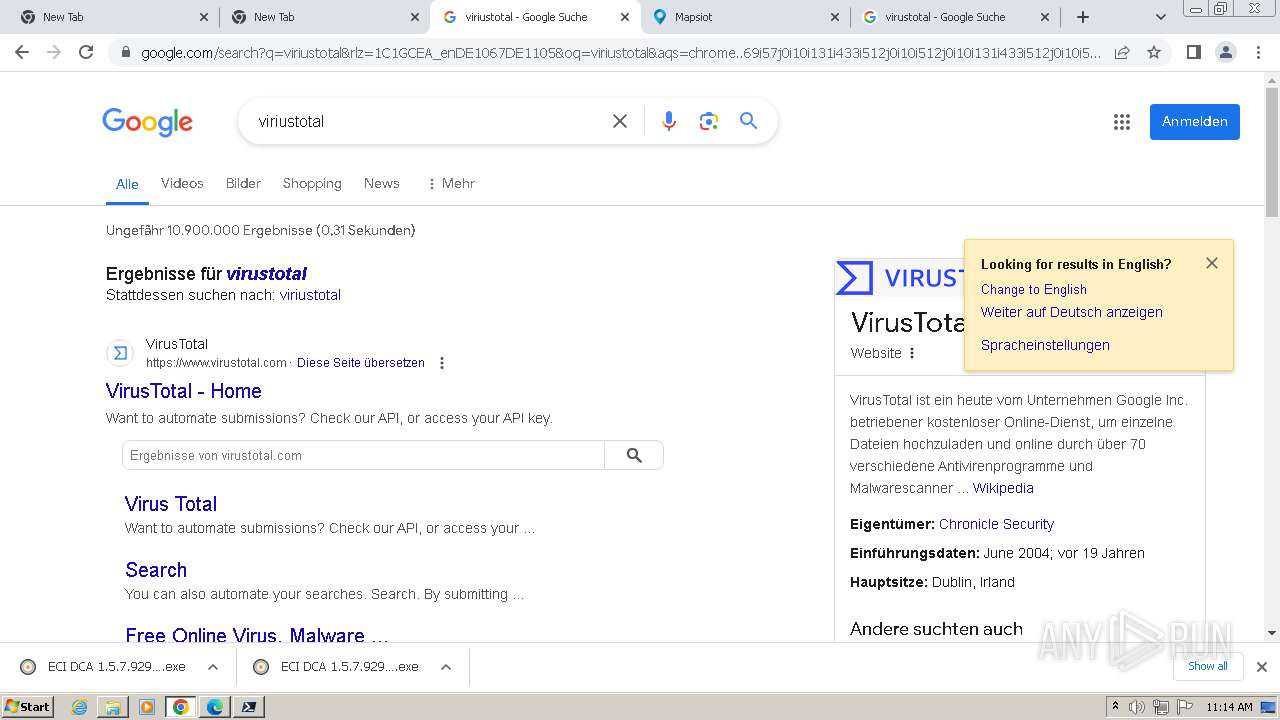This screenshot has height=720, width=1280.
Task: Click the taskbar clock showing 11:14 AM
Action: [x=1229, y=707]
